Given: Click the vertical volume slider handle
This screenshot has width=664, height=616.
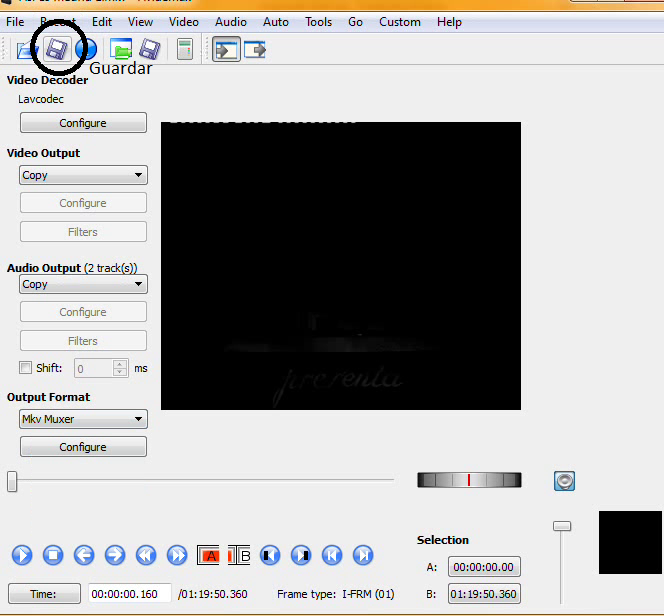Looking at the screenshot, I should click(562, 526).
